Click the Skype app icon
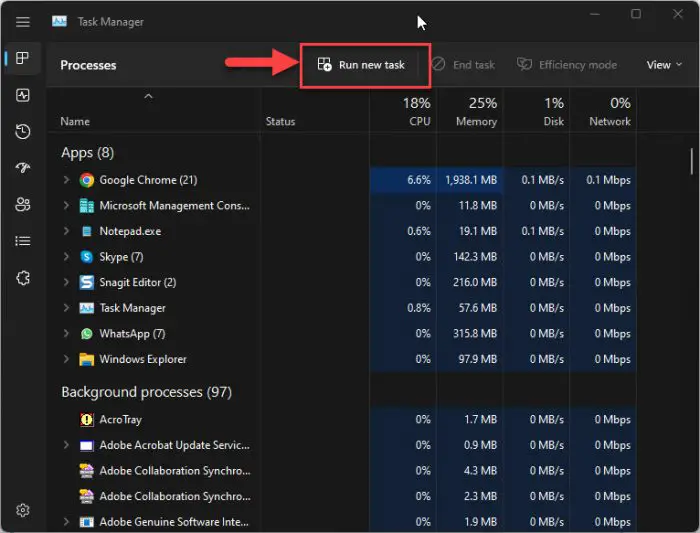700x533 pixels. tap(87, 257)
